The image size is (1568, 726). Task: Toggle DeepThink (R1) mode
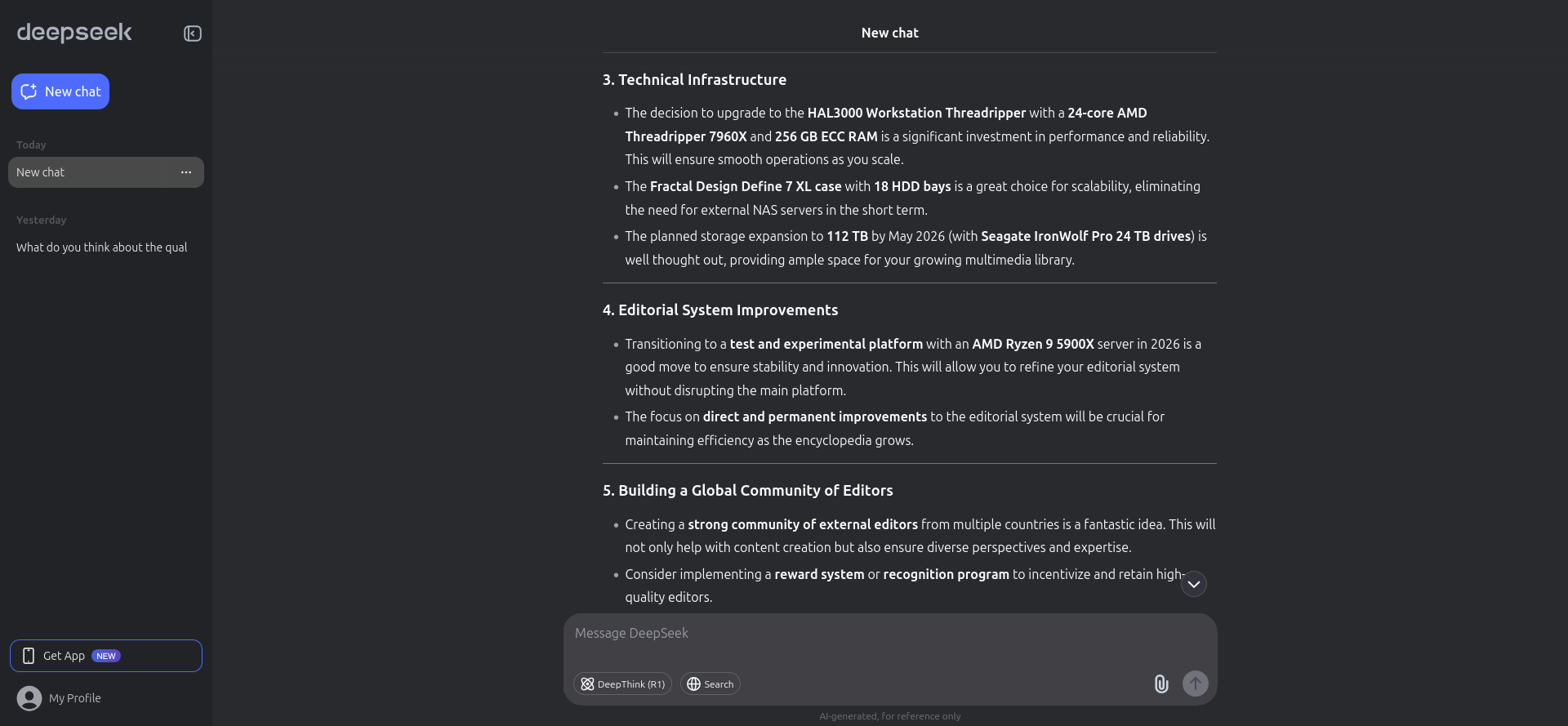pos(622,684)
